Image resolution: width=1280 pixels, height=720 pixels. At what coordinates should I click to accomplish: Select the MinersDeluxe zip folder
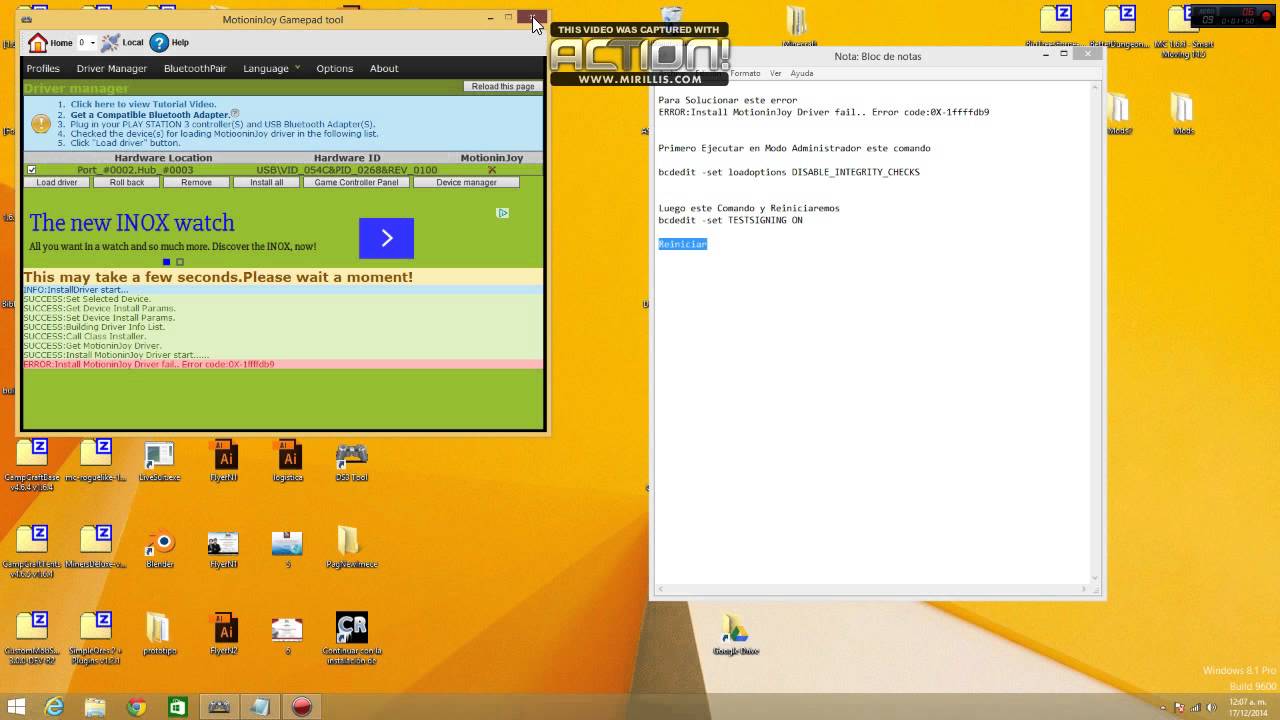tap(96, 549)
